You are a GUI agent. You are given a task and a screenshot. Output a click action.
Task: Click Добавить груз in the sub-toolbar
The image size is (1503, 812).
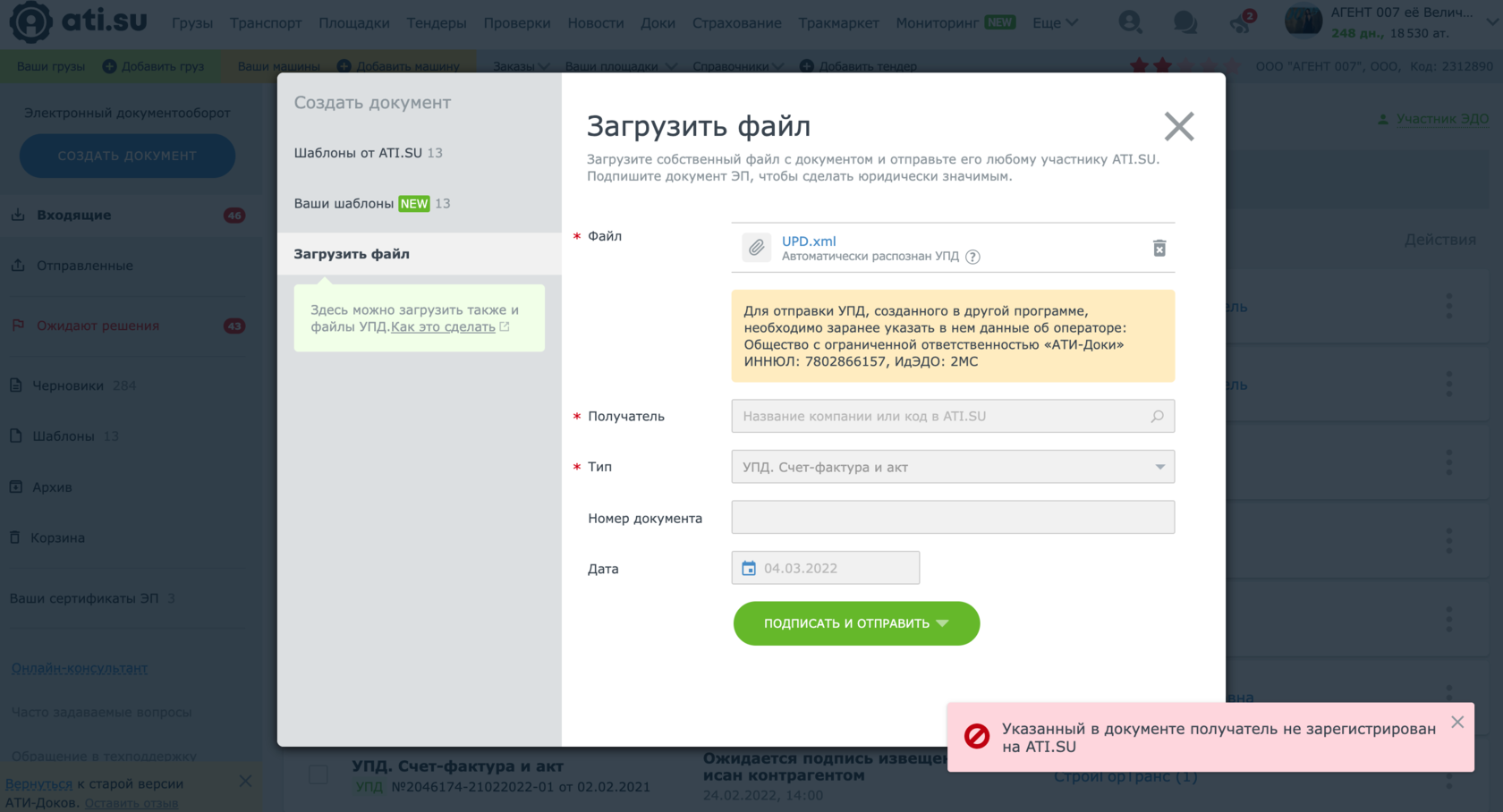click(x=153, y=66)
